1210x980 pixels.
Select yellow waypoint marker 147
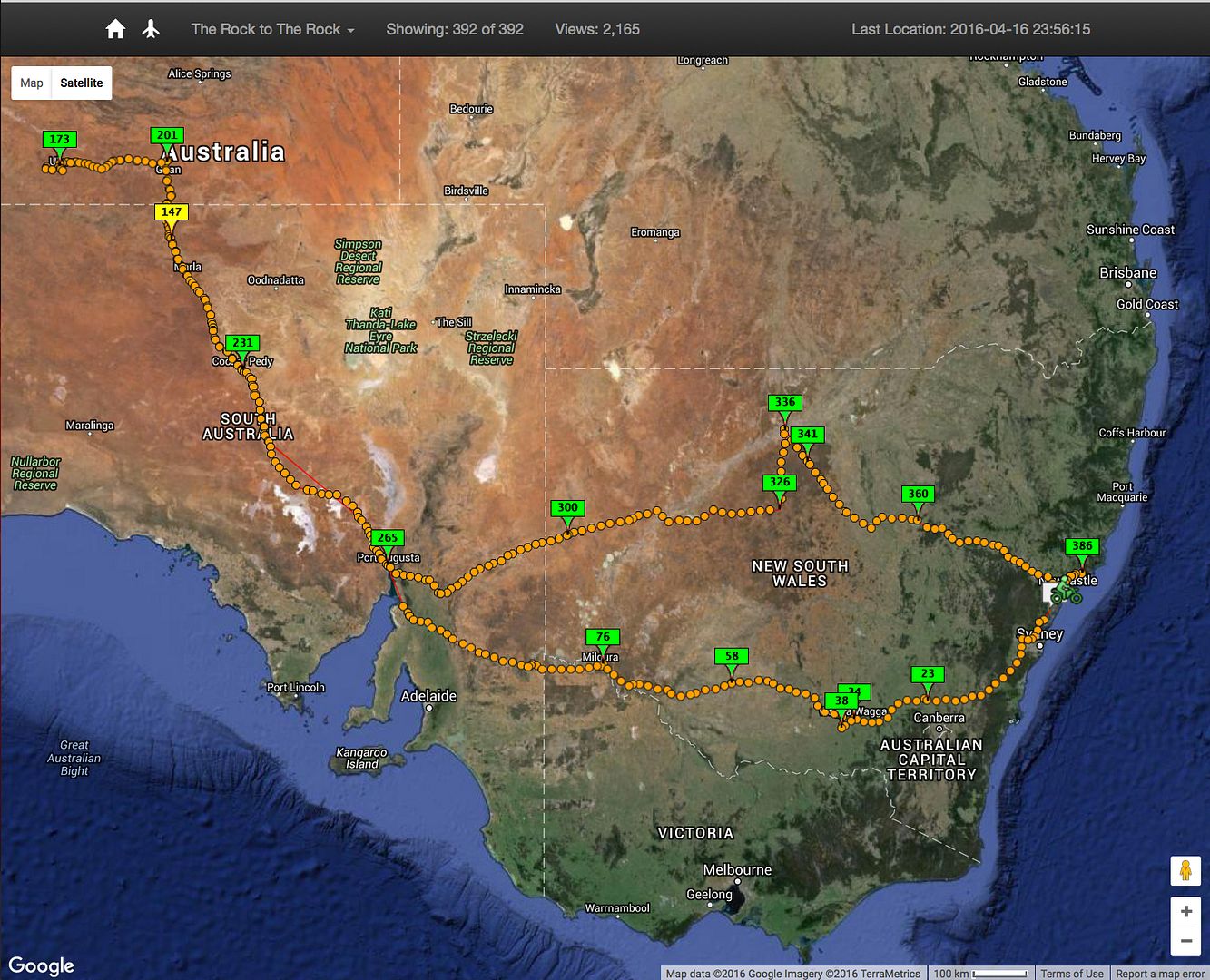[x=171, y=212]
